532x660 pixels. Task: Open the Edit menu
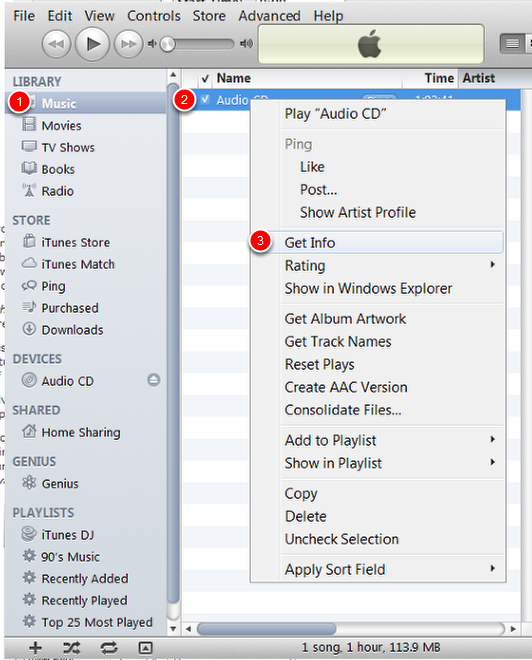(x=60, y=16)
